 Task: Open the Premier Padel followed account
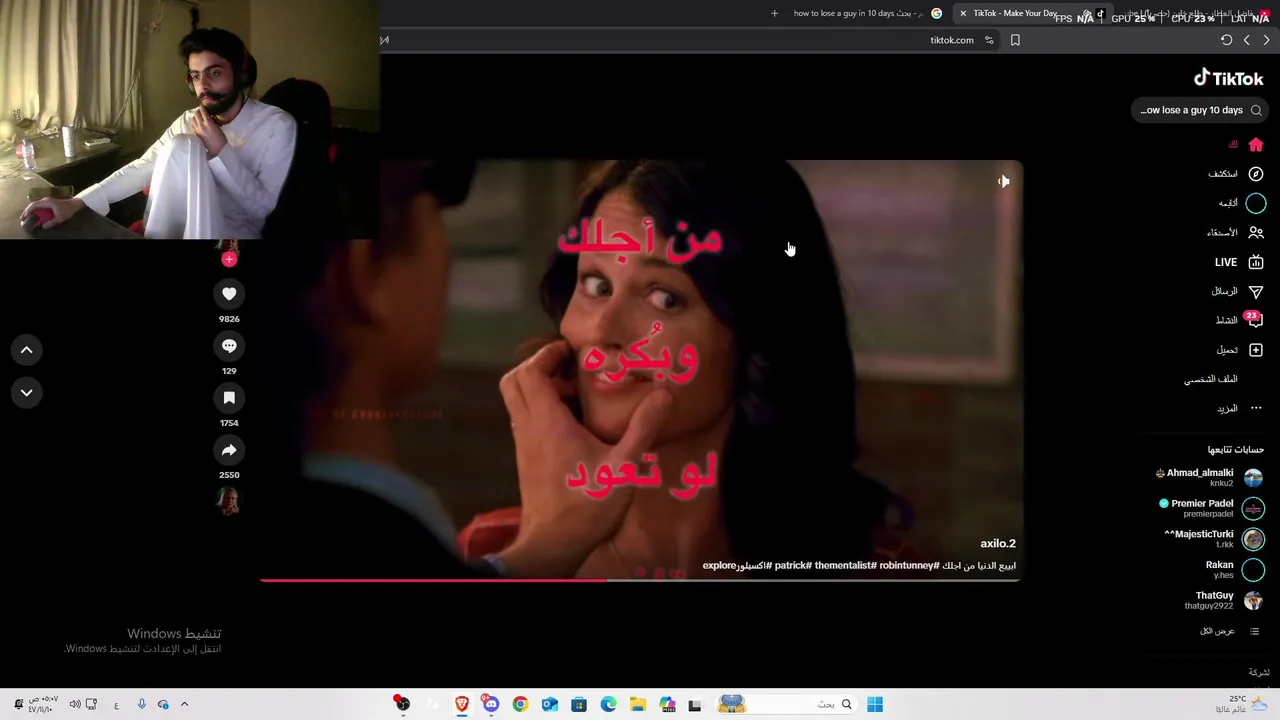(x=1210, y=508)
